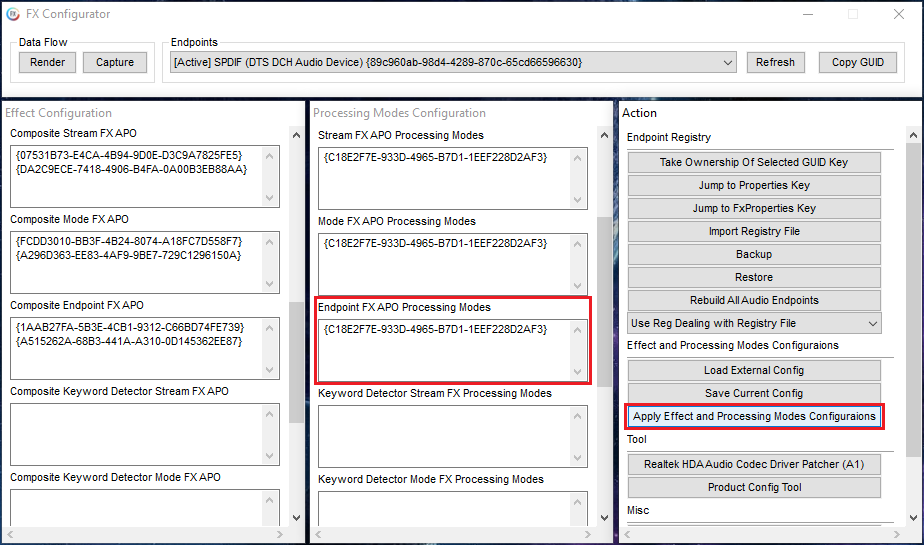924x545 pixels.
Task: Click Processing Modes horizontal scroll right arrow
Action: coord(588,534)
